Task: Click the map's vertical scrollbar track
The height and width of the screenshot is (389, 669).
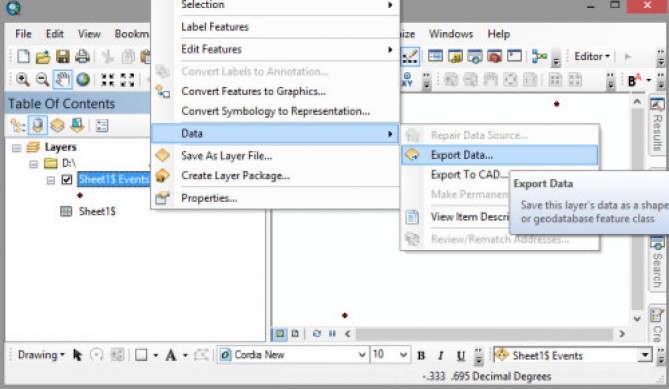Action: (637, 209)
